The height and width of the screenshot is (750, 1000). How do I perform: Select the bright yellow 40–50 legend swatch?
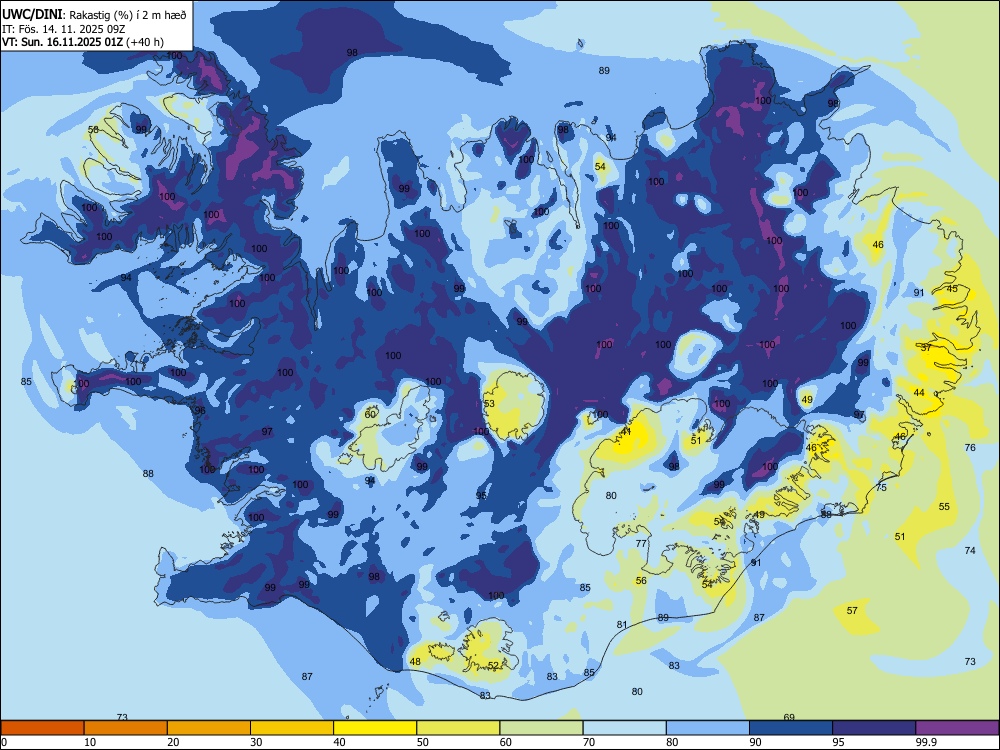coord(375,728)
